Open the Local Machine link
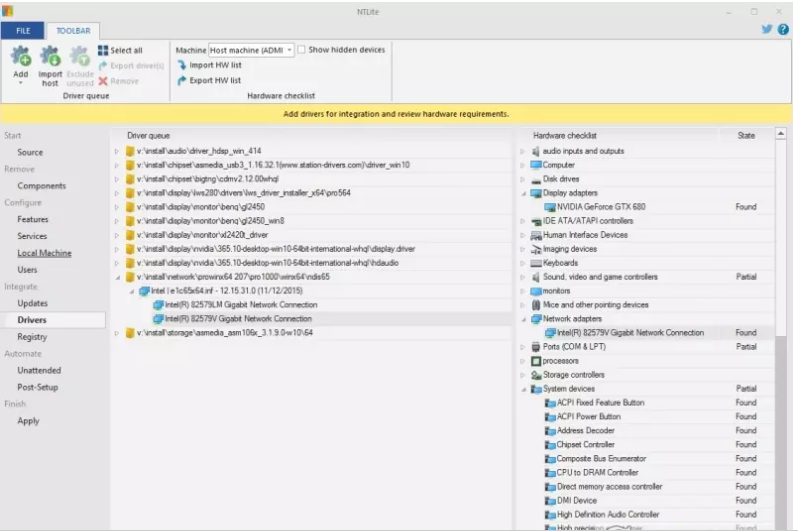Screen dimensions: 798x531 [44, 253]
